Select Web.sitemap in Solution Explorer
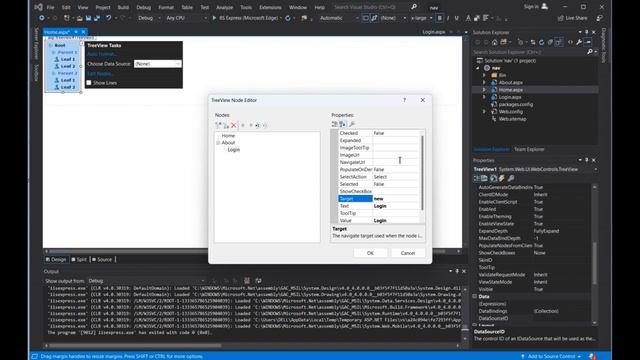 [x=512, y=119]
